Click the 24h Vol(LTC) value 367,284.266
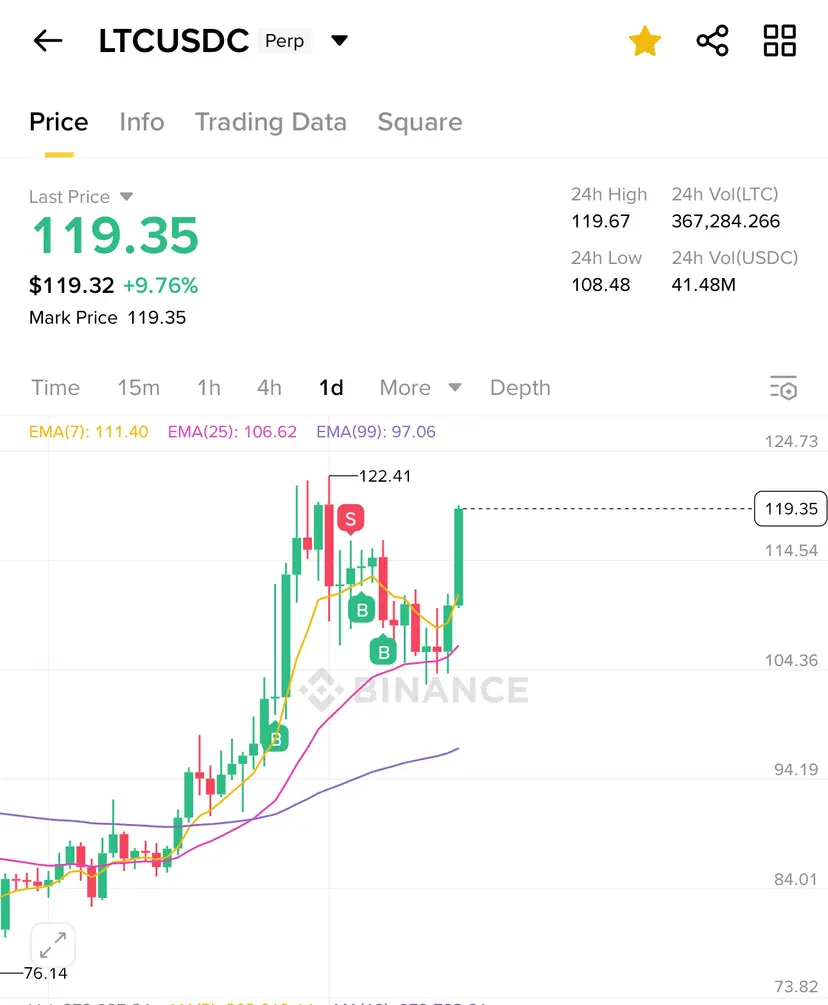This screenshot has width=828, height=1005. click(x=725, y=221)
